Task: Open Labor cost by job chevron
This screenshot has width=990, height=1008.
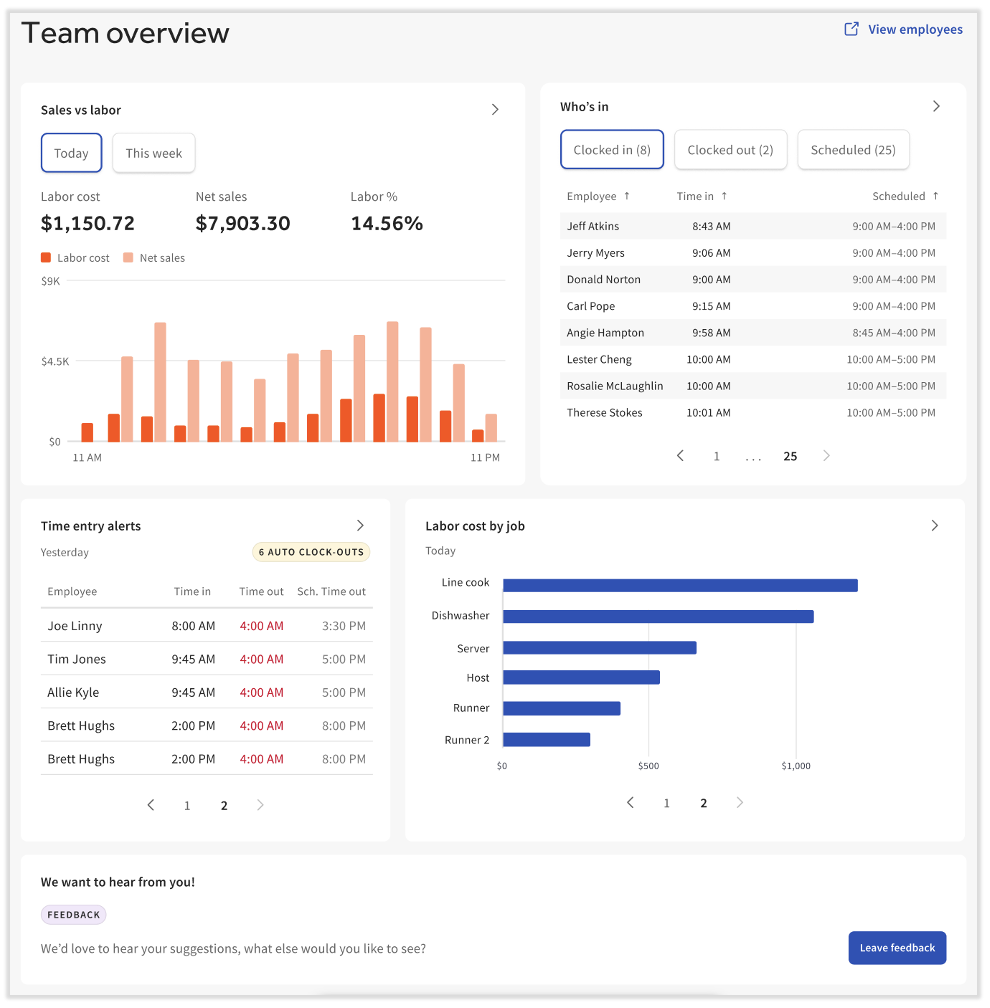Action: point(935,526)
